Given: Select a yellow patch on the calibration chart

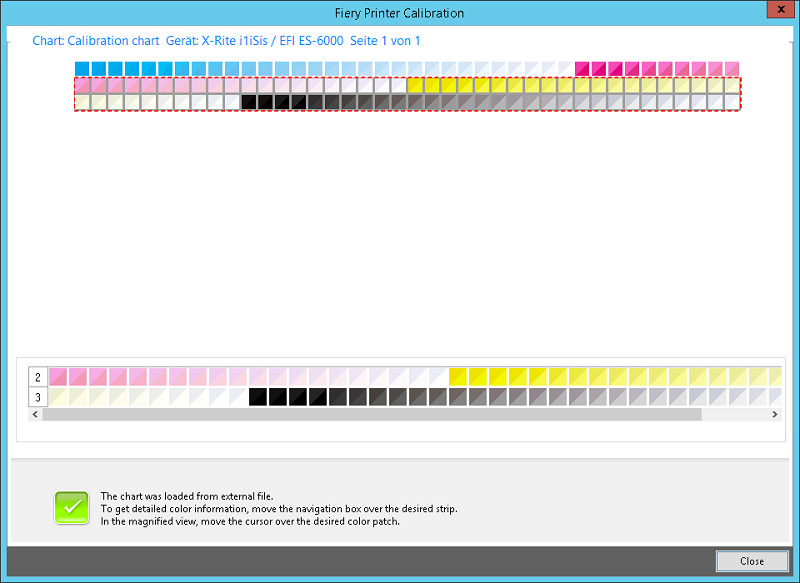Looking at the screenshot, I should click(x=430, y=88).
